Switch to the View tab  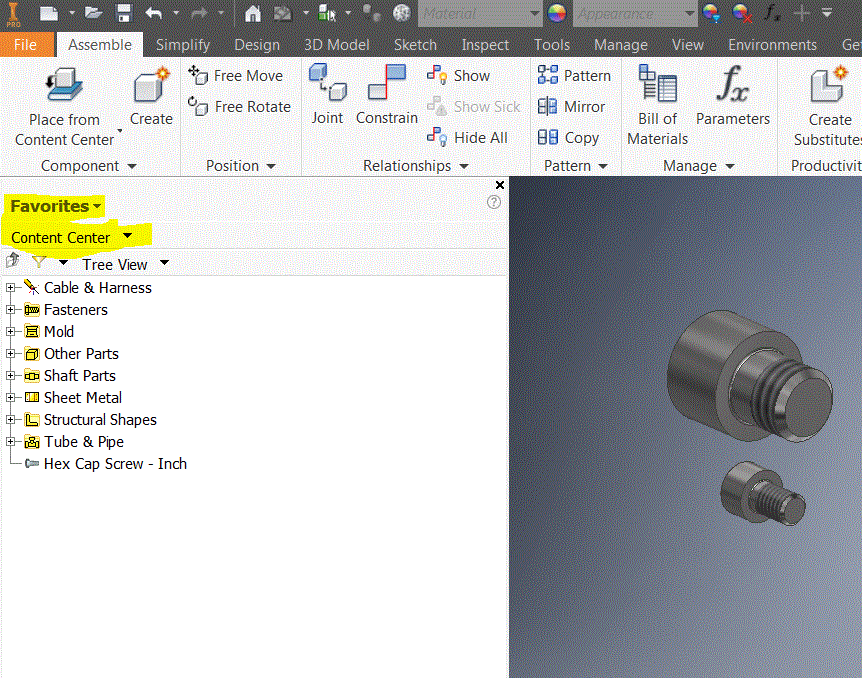(687, 45)
